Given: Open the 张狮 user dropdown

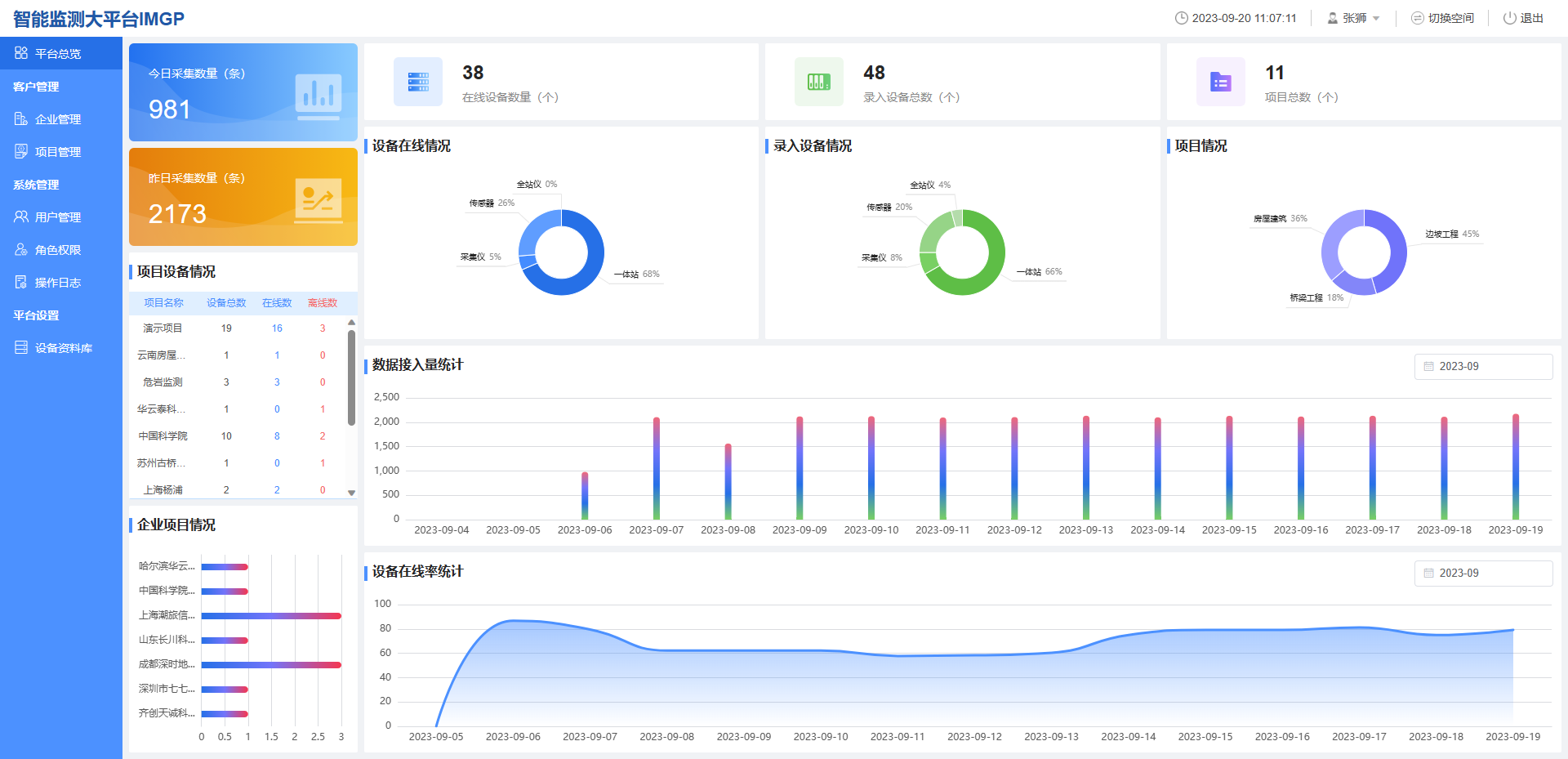Looking at the screenshot, I should pos(1354,18).
